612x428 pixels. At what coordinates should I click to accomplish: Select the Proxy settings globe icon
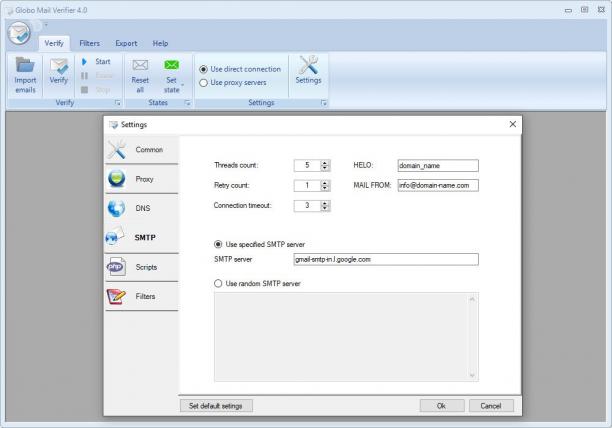click(x=116, y=179)
